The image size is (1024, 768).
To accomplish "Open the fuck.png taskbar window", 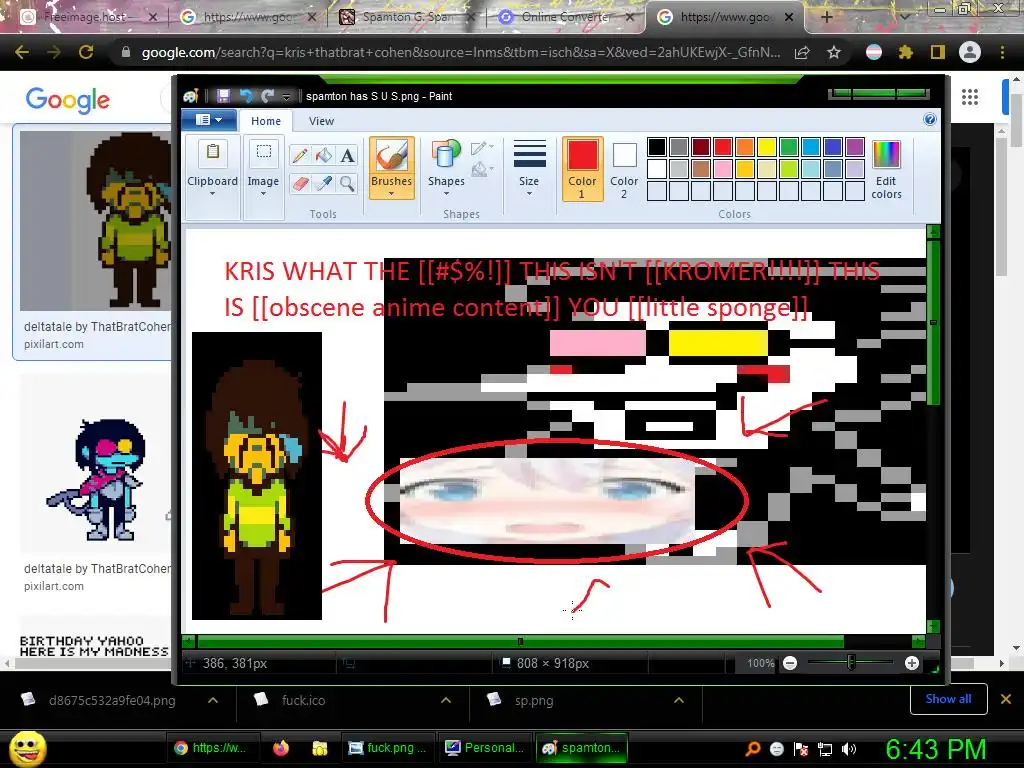I will click(387, 748).
